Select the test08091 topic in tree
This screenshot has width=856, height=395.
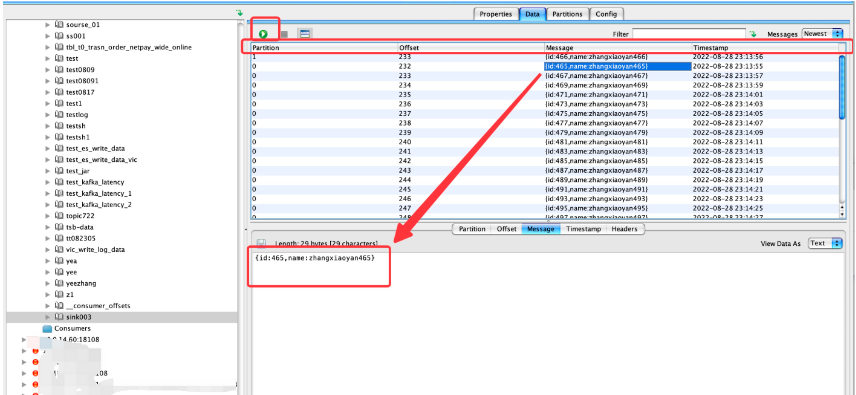pyautogui.click(x=82, y=81)
